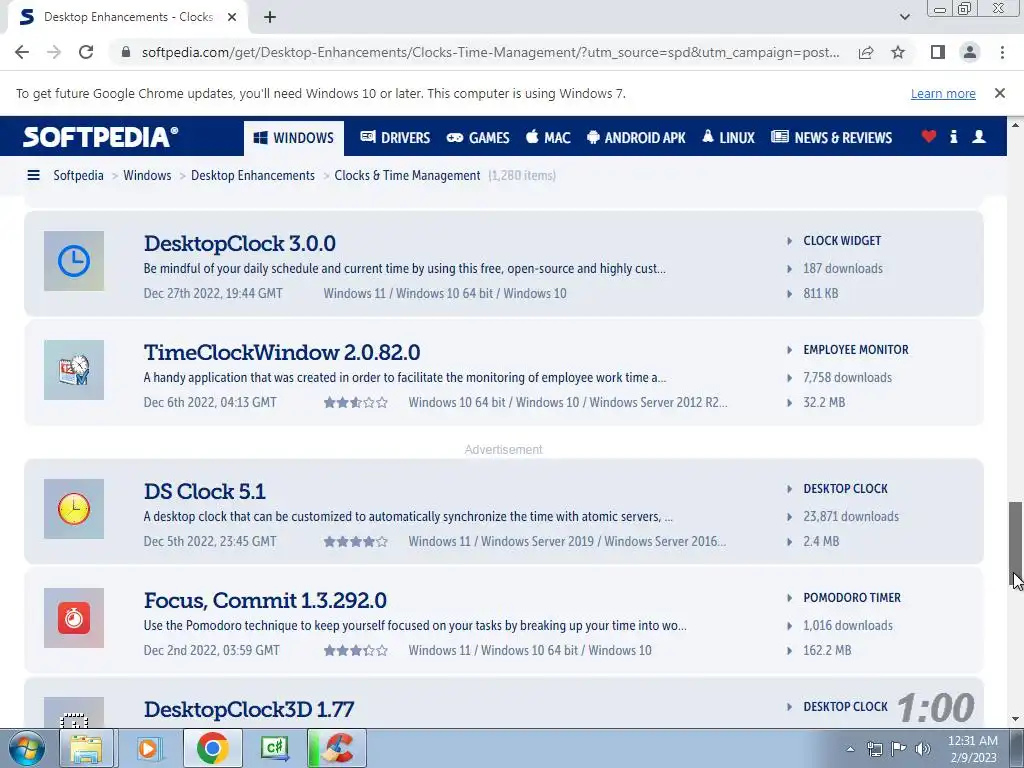The image size is (1024, 768).
Task: Open the media player taskbar icon
Action: click(x=150, y=748)
